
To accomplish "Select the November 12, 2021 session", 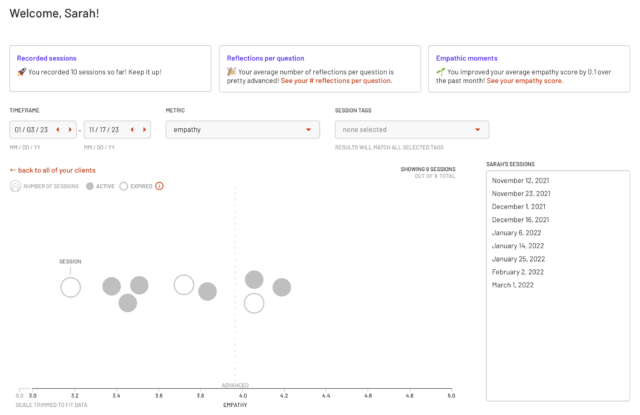I will point(522,180).
